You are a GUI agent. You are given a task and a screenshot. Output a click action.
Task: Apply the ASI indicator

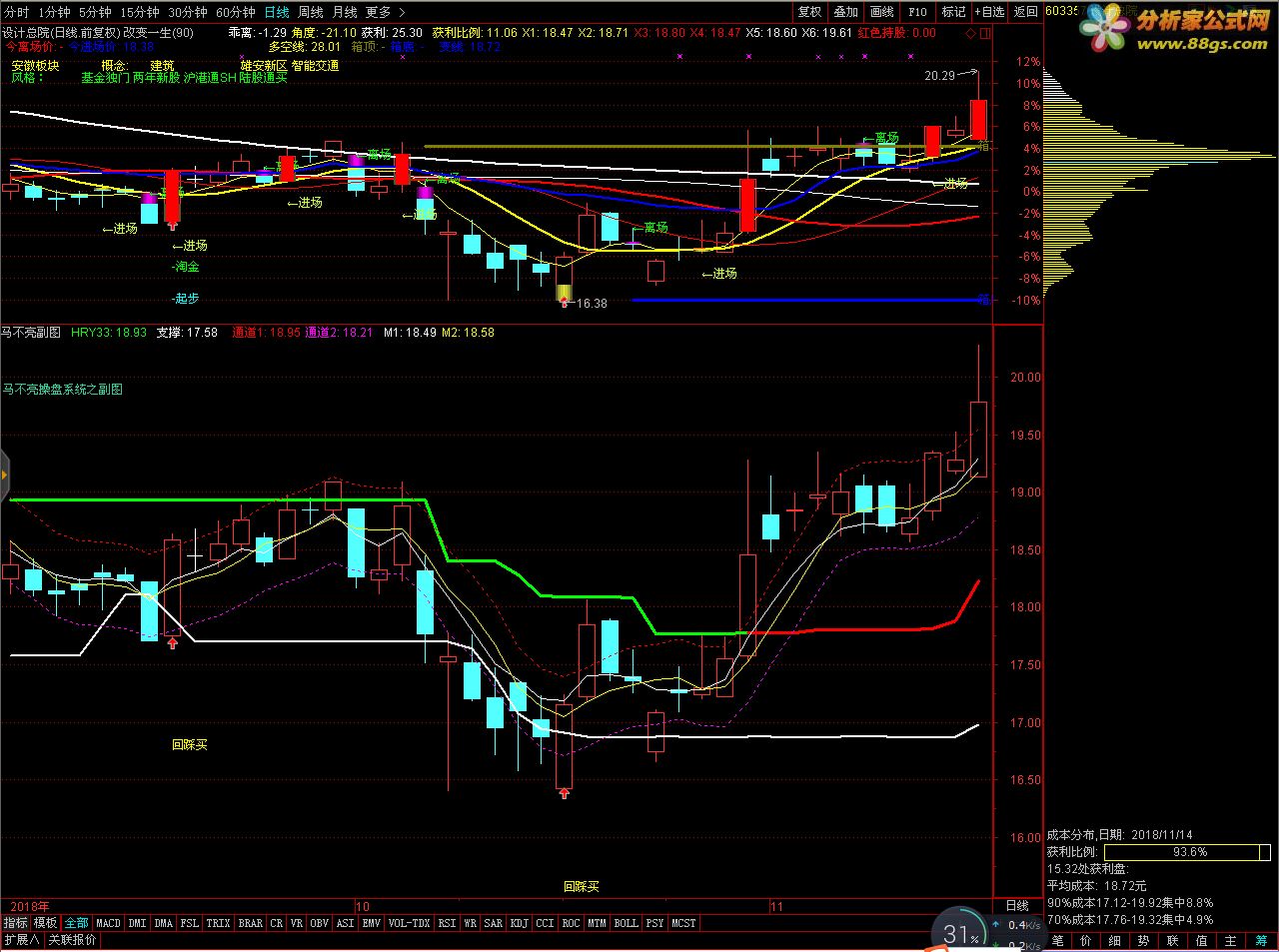click(346, 923)
